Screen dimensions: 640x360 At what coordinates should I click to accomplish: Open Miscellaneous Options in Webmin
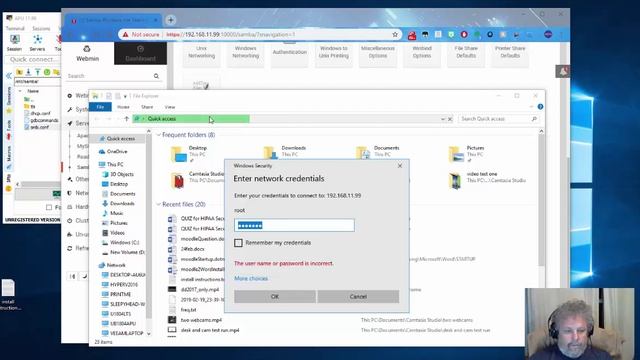378,52
